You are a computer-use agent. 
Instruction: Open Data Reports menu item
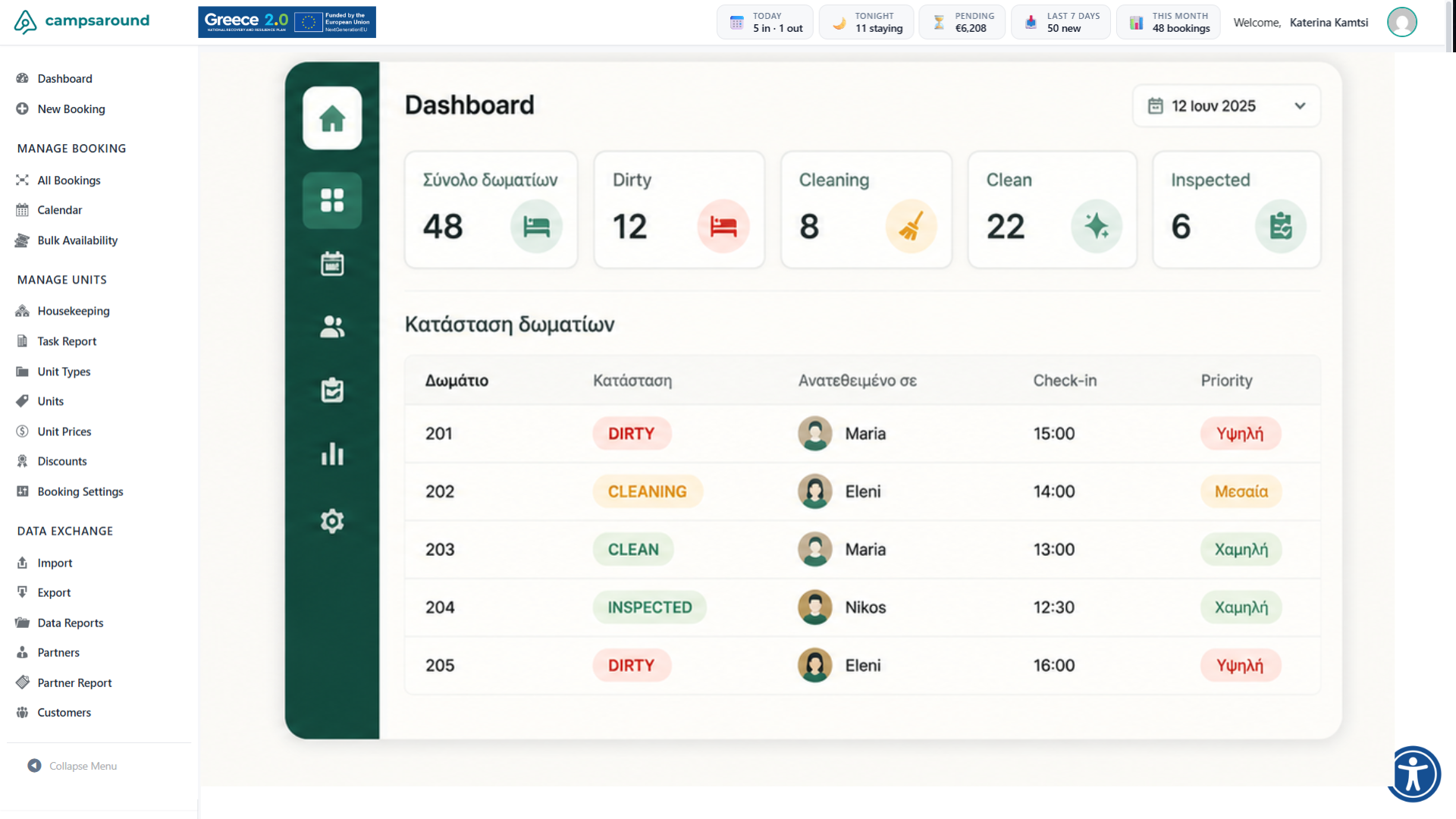[x=70, y=623]
